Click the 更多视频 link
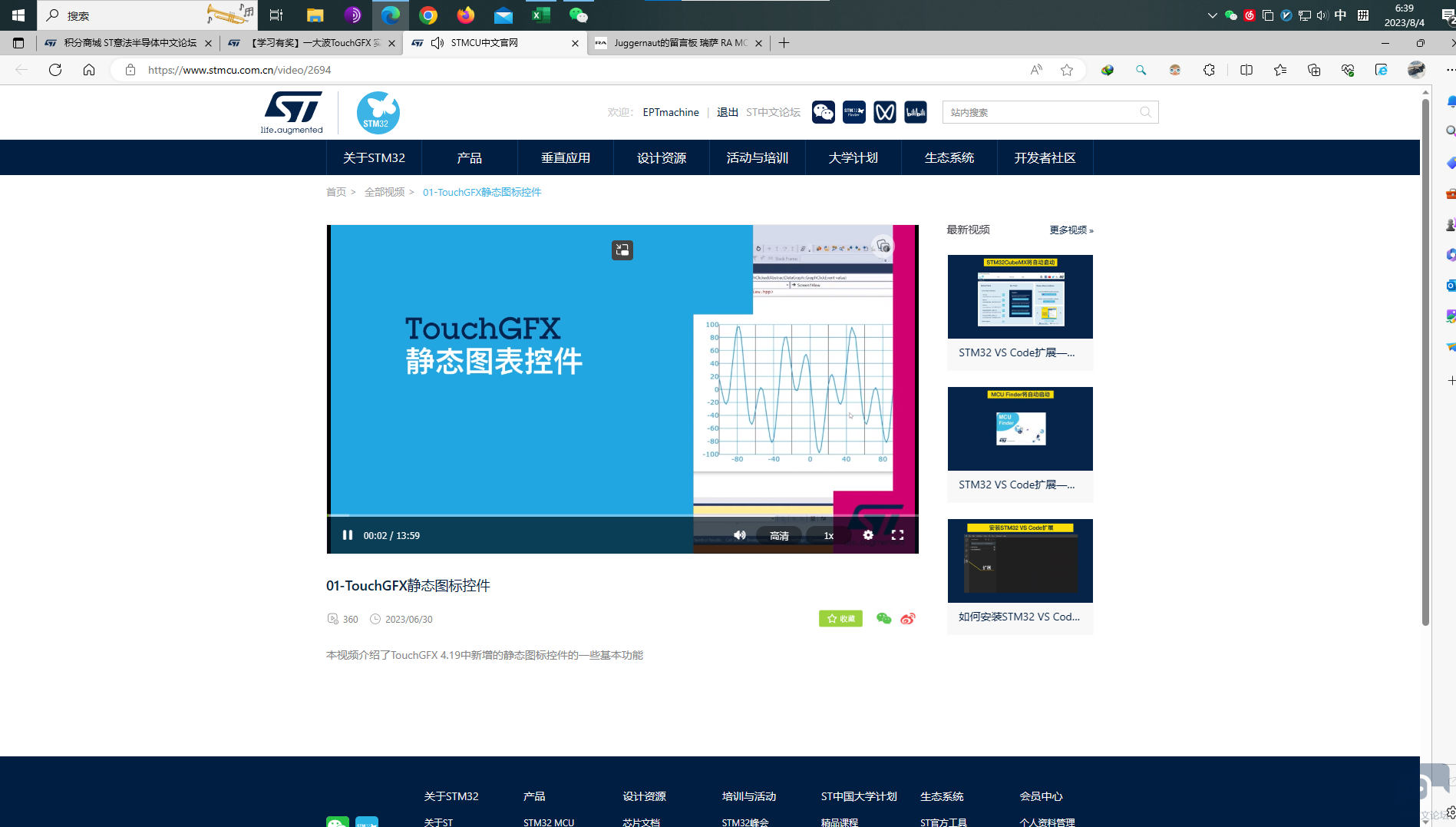Viewport: 1456px width, 827px height. (1071, 230)
